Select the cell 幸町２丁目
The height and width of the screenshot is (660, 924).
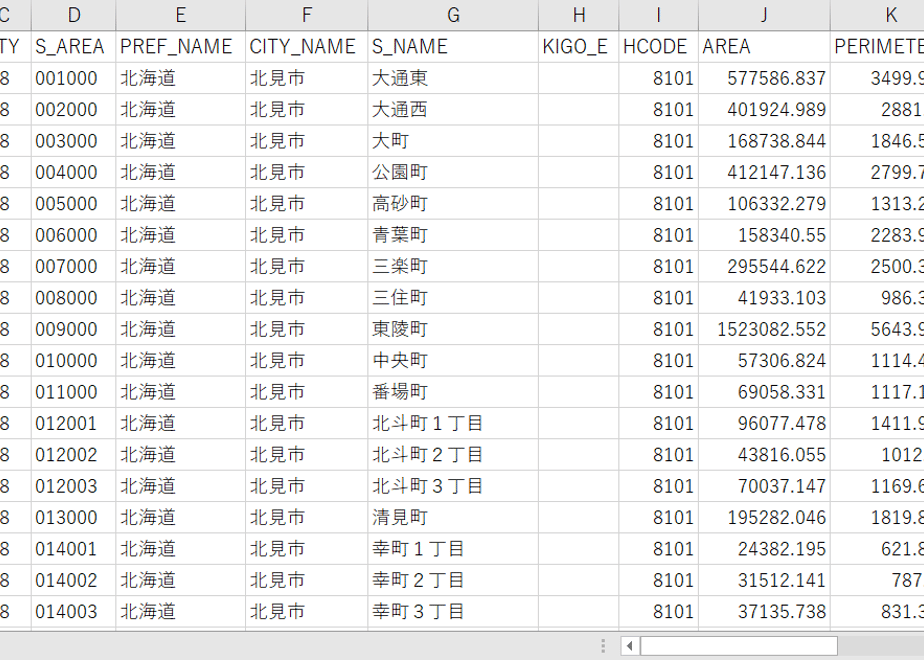(453, 580)
